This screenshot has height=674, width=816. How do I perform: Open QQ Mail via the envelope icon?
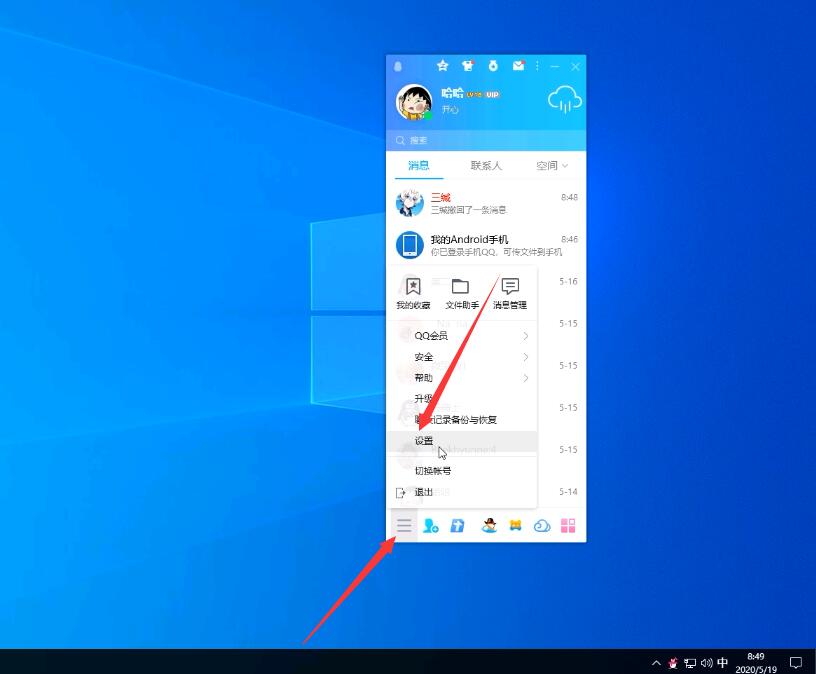coord(518,66)
